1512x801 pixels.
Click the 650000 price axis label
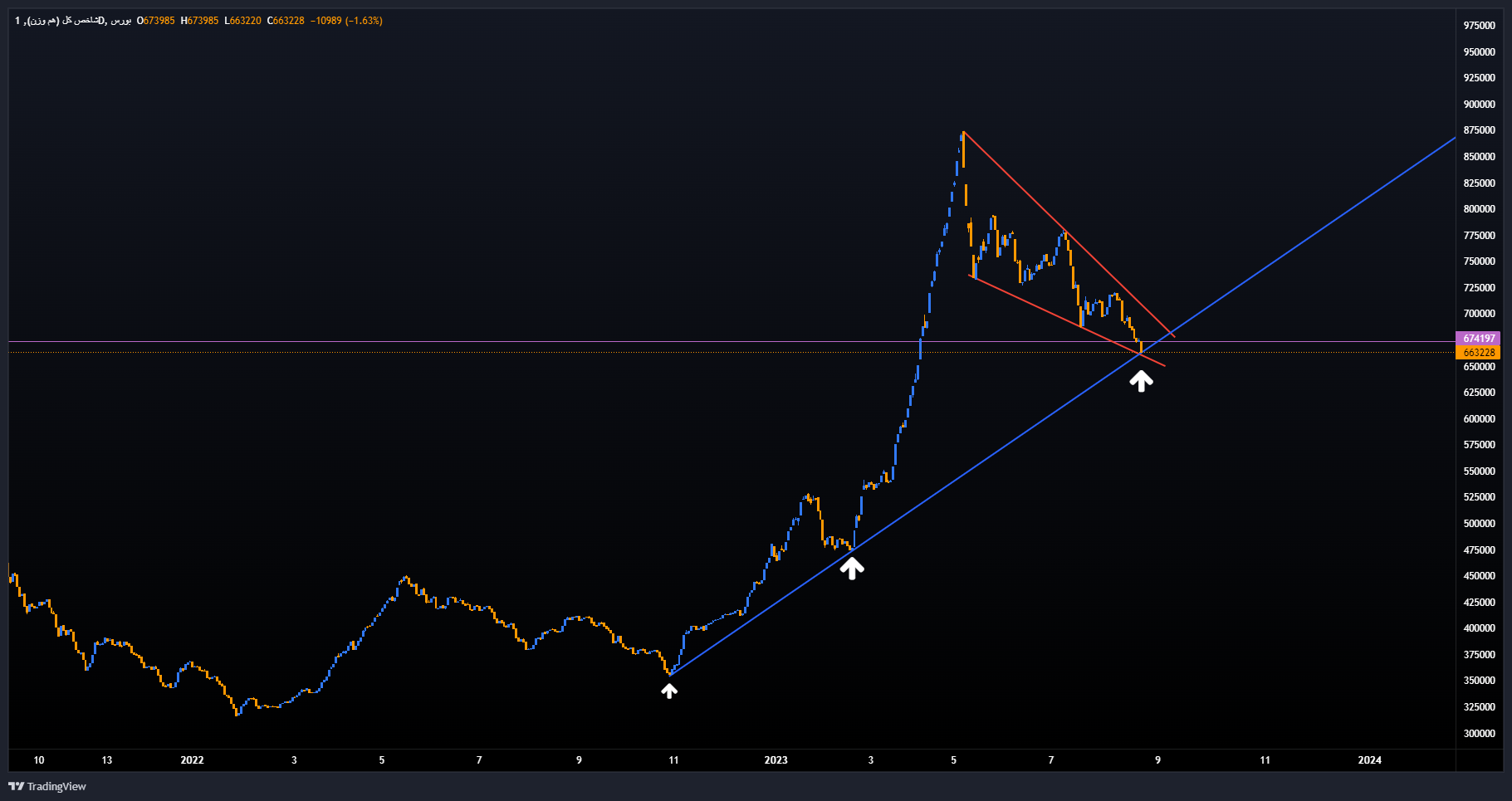click(x=1480, y=367)
